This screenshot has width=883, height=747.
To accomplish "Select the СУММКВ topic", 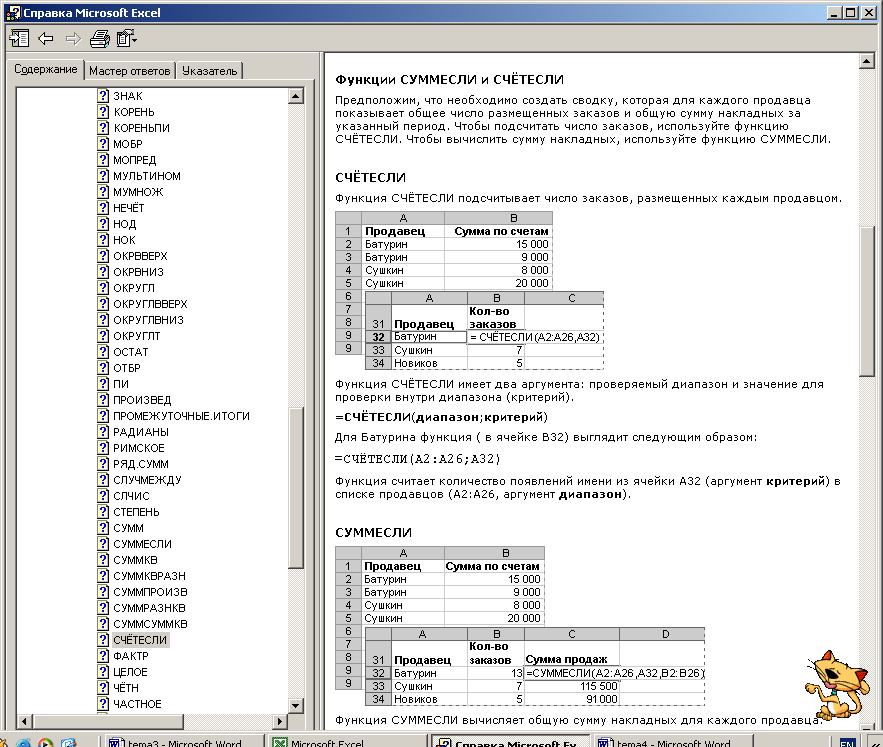I will pyautogui.click(x=135, y=560).
